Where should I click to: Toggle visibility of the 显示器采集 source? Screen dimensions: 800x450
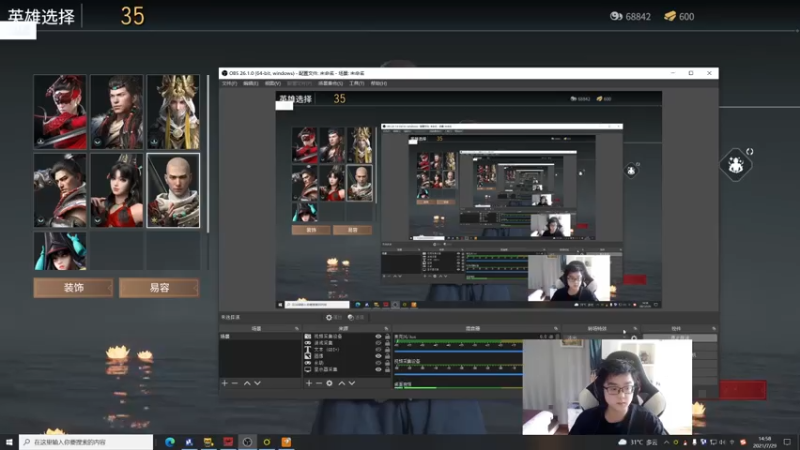[379, 369]
